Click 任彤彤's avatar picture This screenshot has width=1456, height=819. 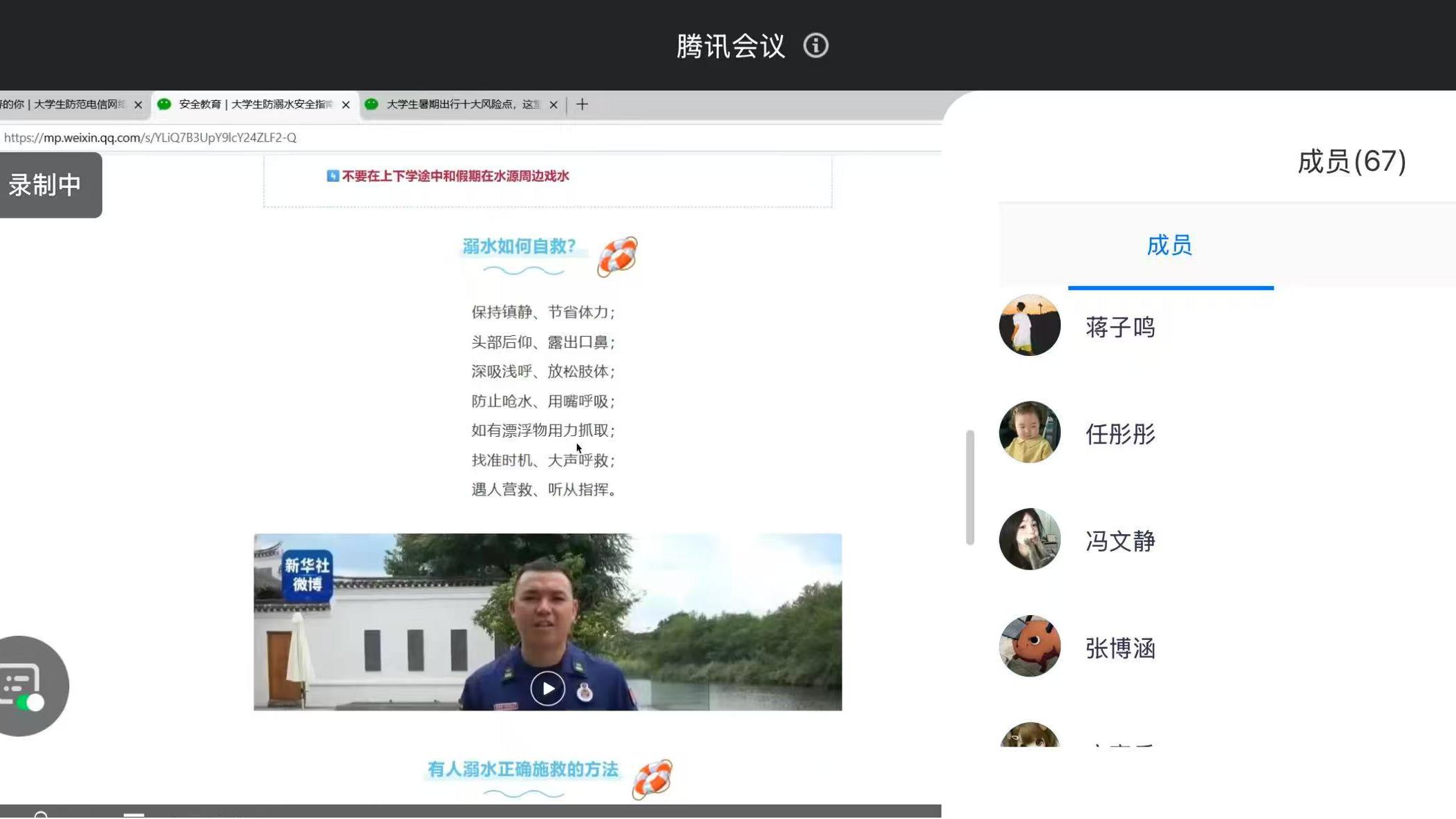[1029, 433]
